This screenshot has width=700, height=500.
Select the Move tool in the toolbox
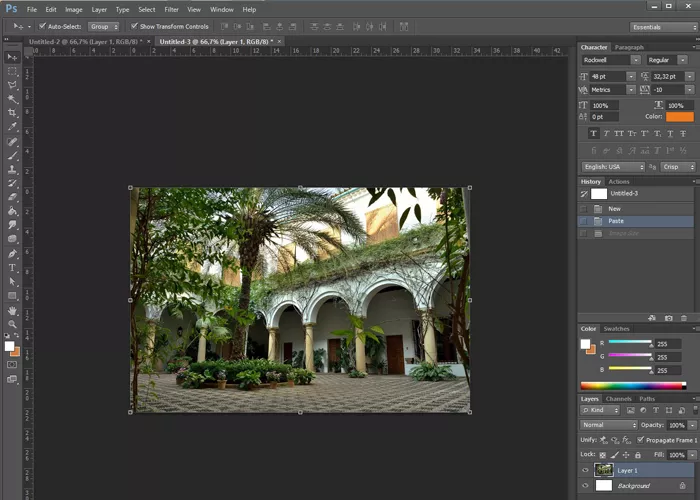12,57
